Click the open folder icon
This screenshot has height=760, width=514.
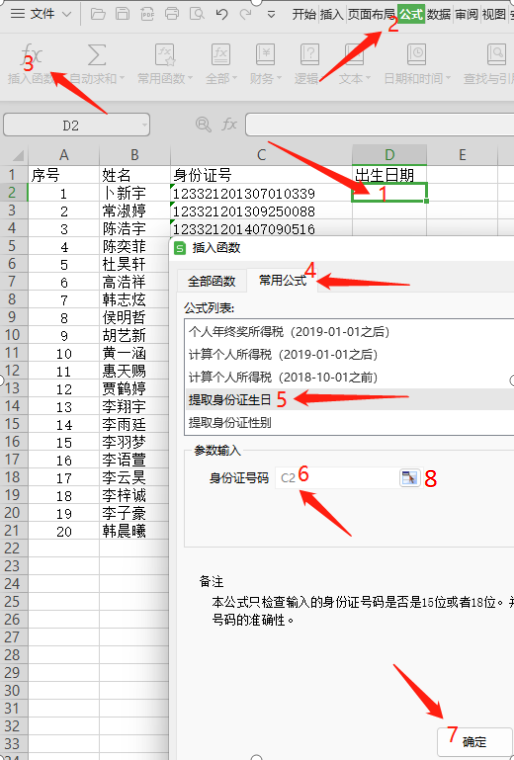[x=98, y=14]
